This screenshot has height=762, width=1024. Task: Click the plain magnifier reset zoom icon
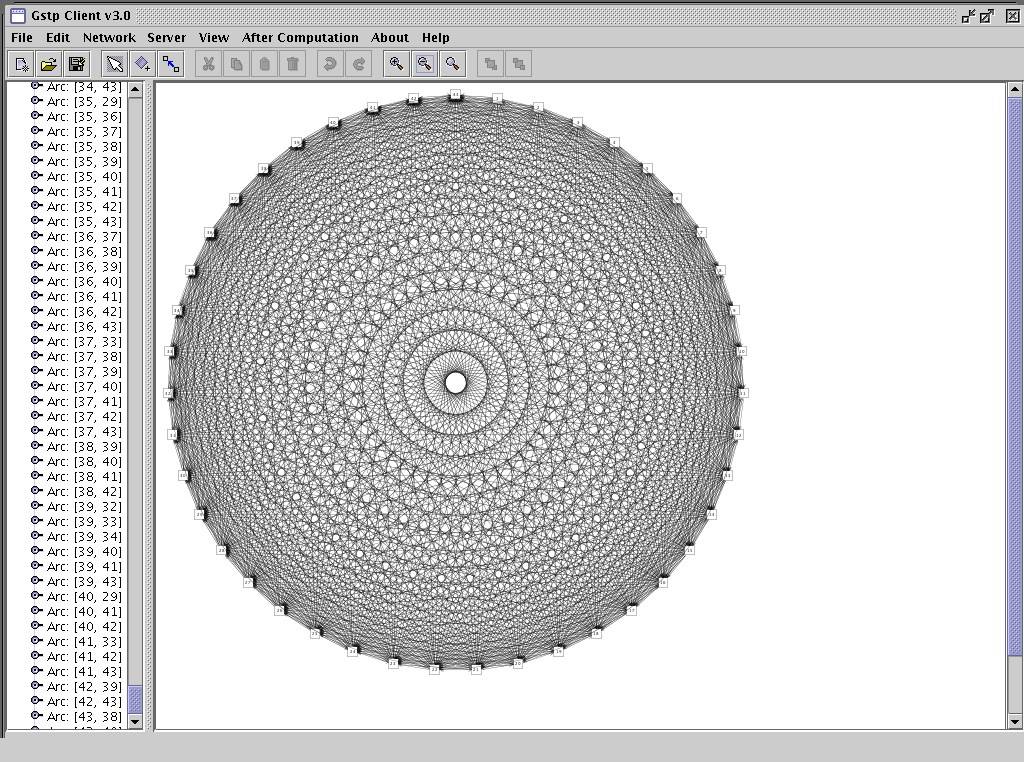(453, 64)
